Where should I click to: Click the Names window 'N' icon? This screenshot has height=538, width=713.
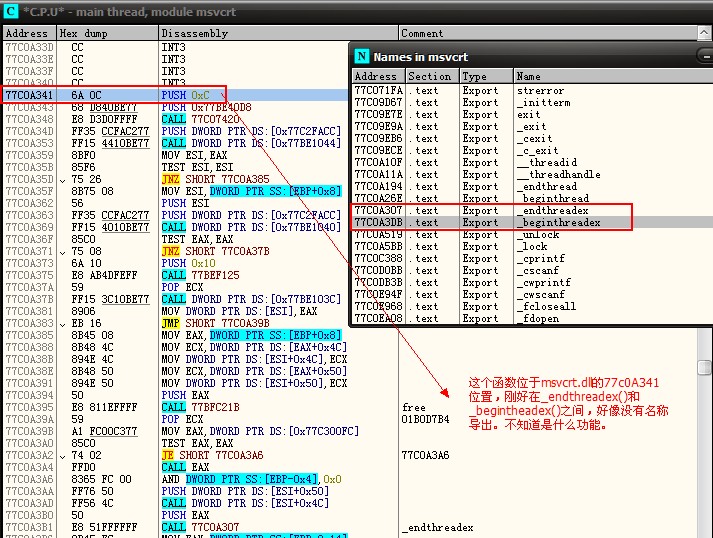362,56
